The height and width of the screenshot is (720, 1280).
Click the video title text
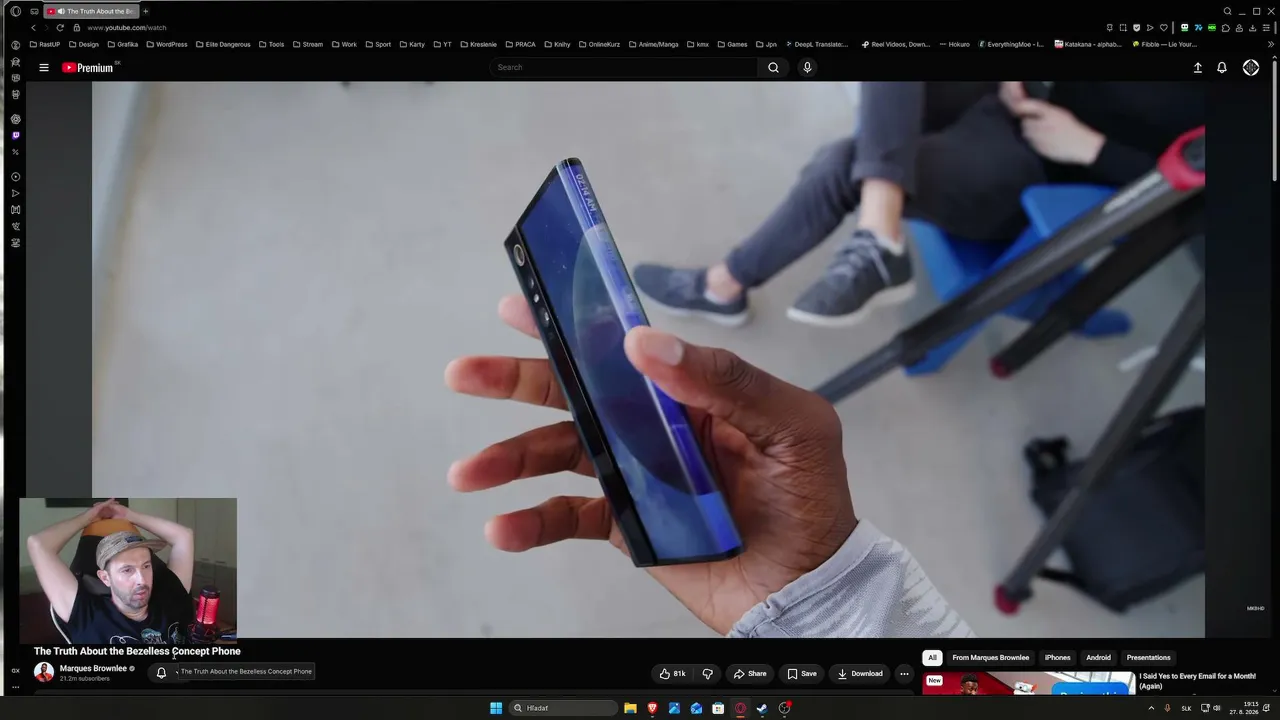click(137, 651)
